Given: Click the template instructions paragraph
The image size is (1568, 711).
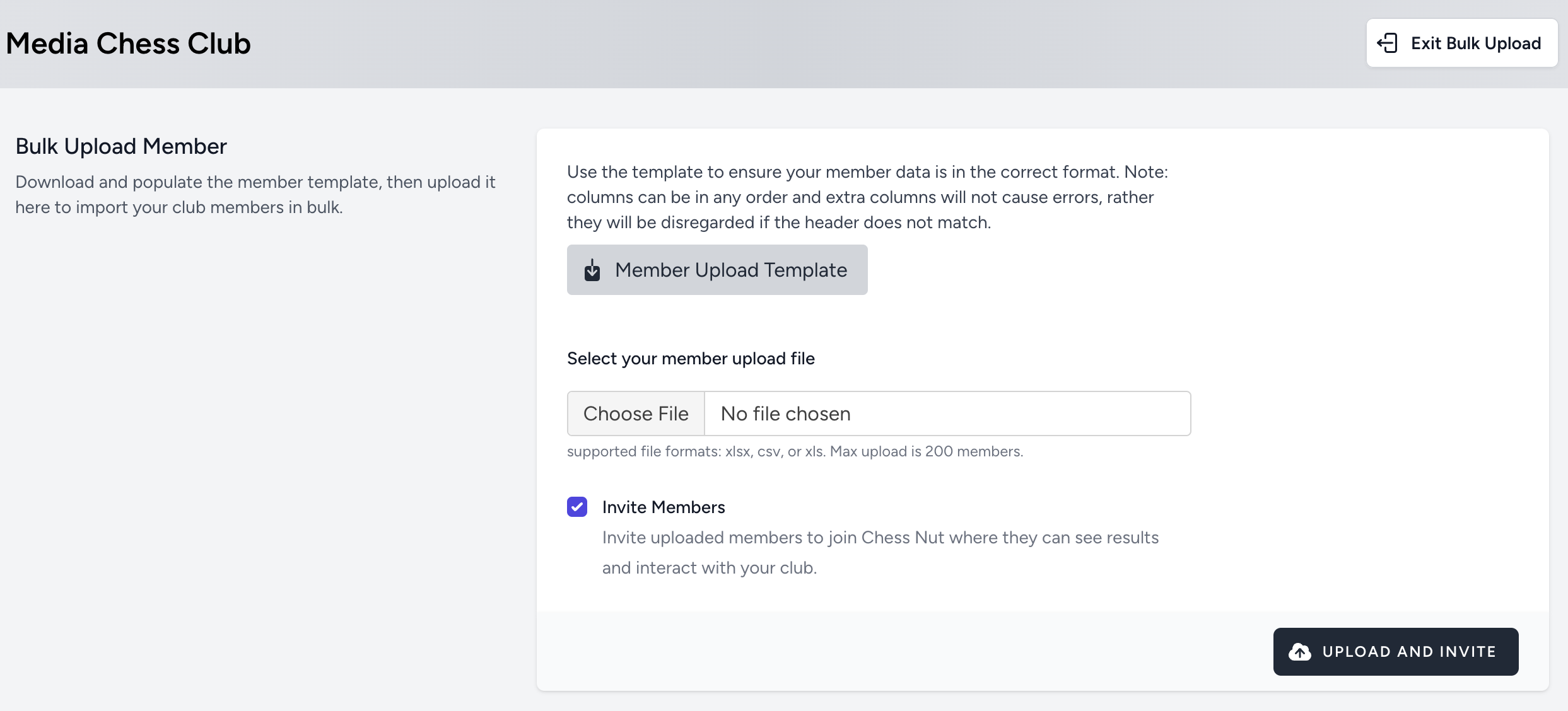Looking at the screenshot, I should [x=867, y=197].
